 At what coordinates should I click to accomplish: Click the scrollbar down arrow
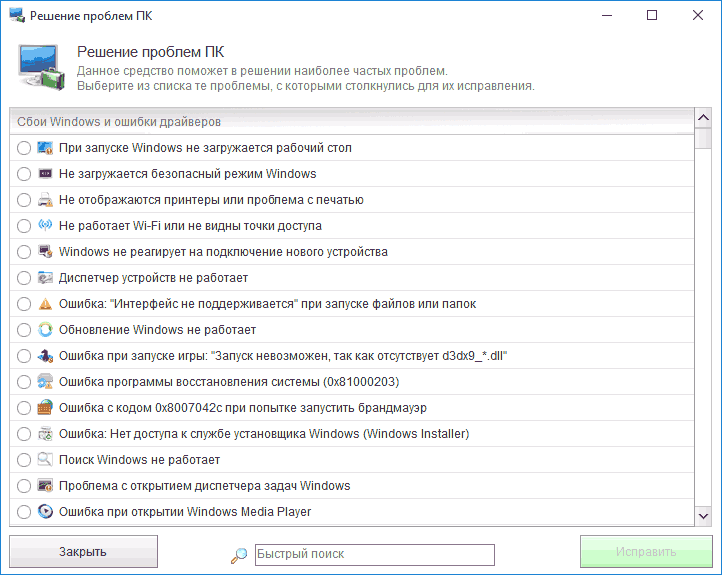703,516
